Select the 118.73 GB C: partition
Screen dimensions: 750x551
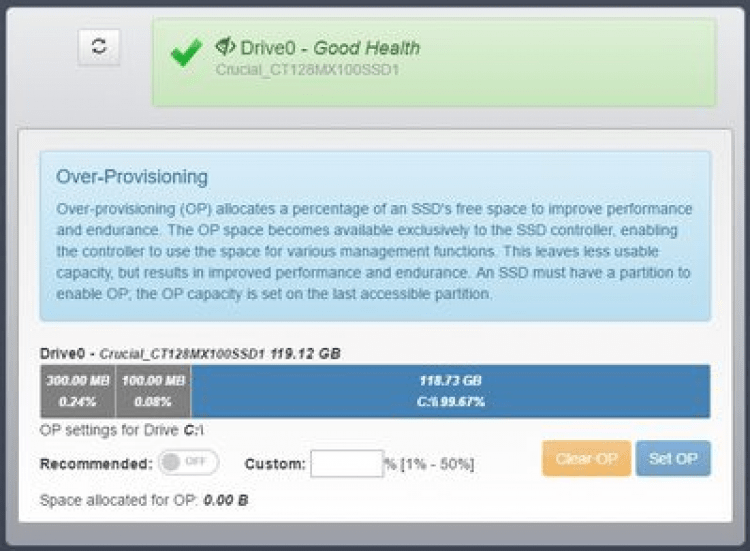450,390
